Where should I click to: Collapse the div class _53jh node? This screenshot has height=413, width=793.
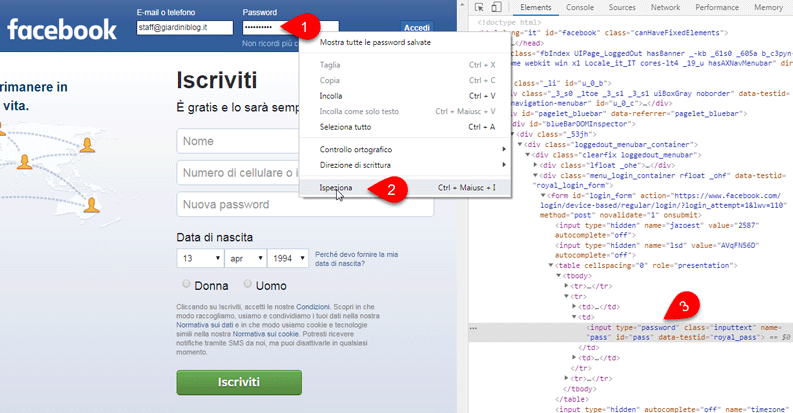tap(512, 134)
